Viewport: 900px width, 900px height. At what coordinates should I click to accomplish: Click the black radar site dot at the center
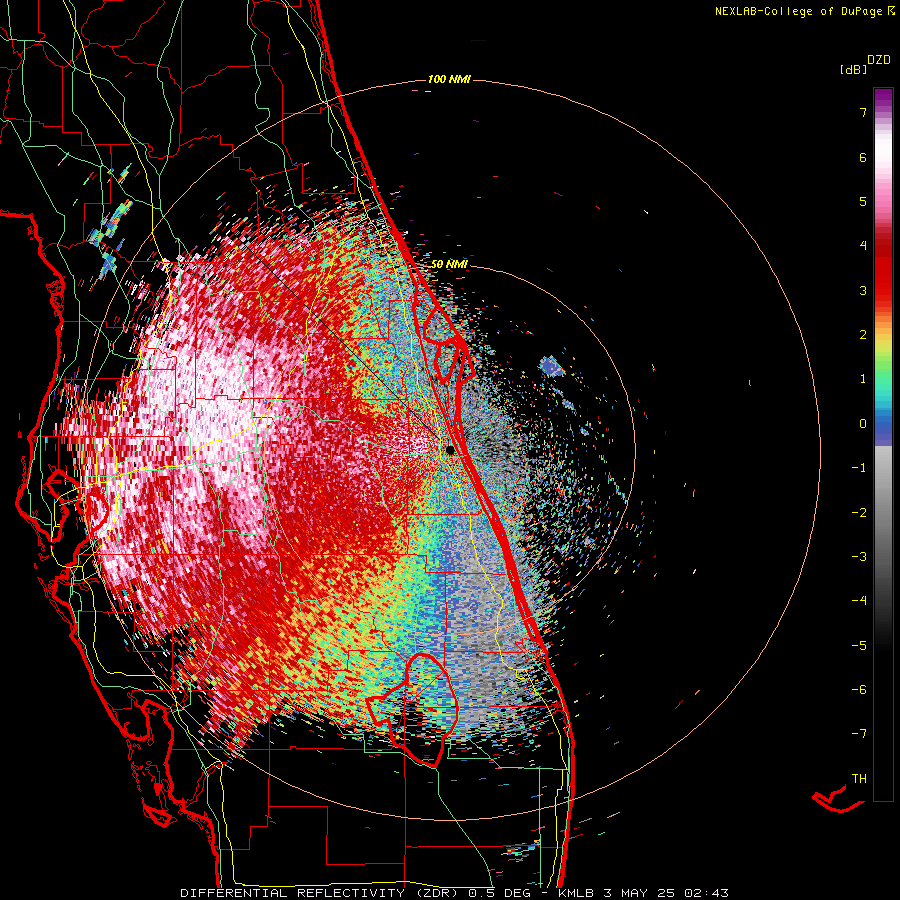451,450
